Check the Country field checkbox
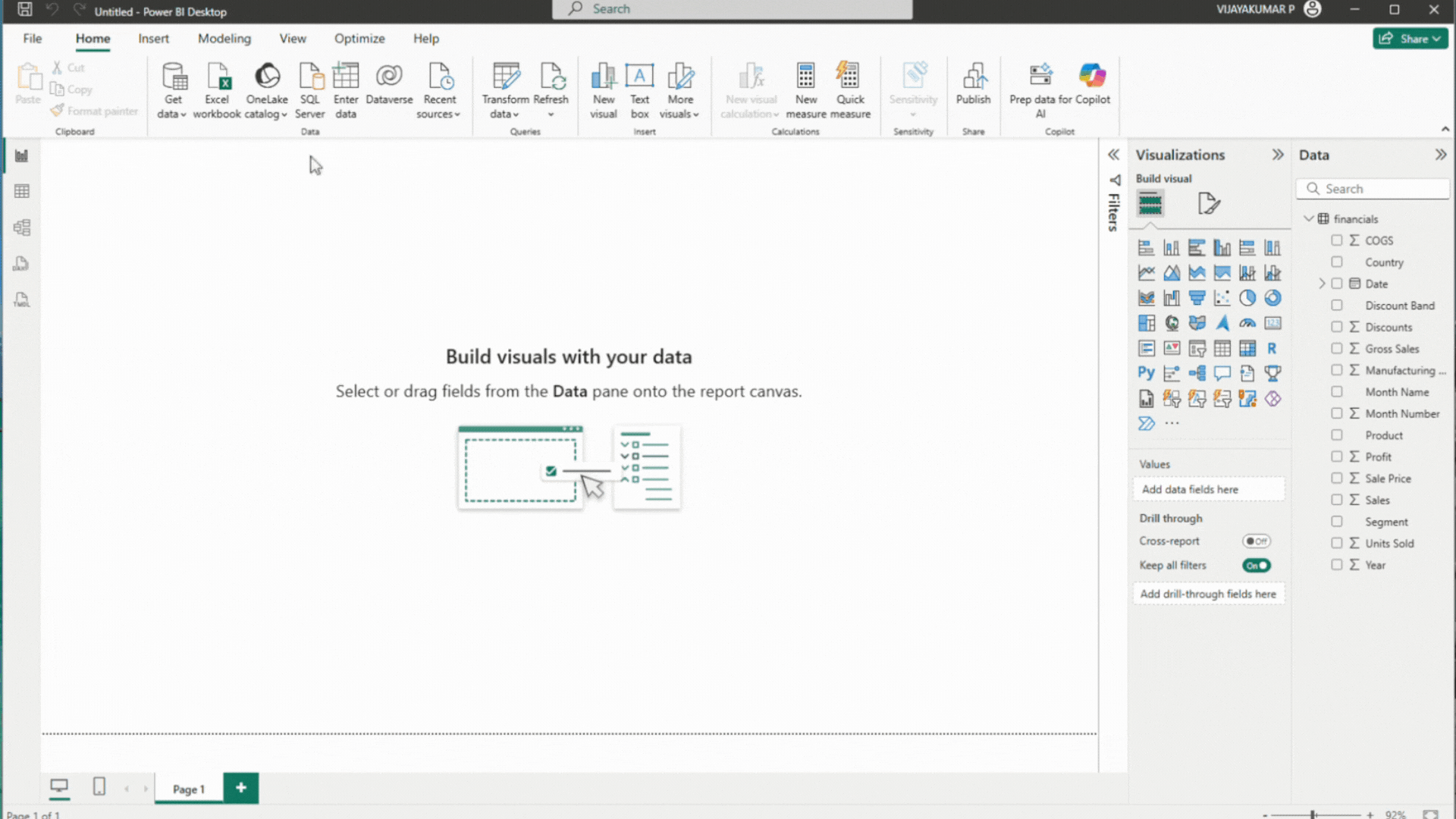The image size is (1456, 819). tap(1337, 262)
